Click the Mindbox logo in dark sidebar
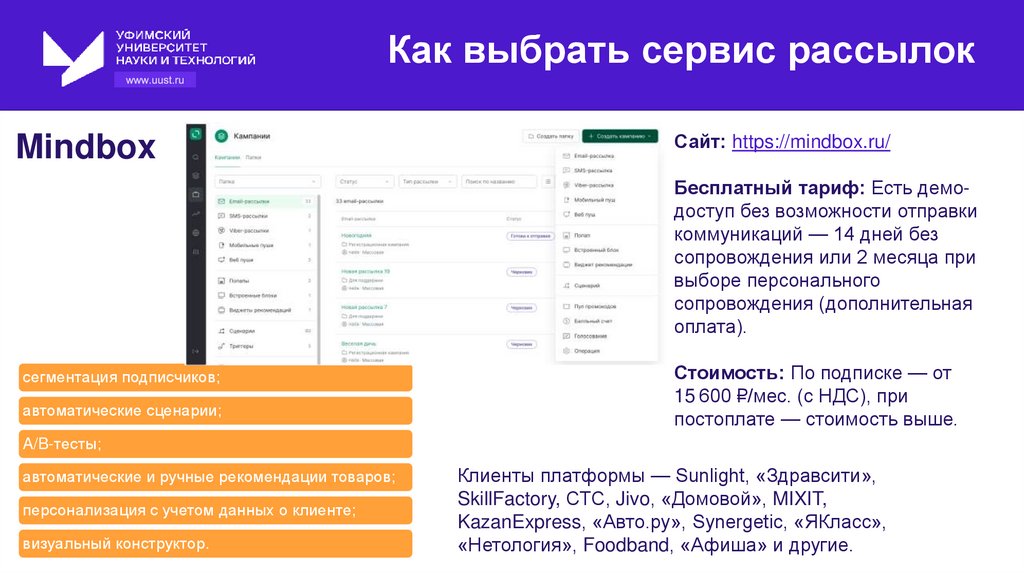This screenshot has height=574, width=1024. (195, 135)
